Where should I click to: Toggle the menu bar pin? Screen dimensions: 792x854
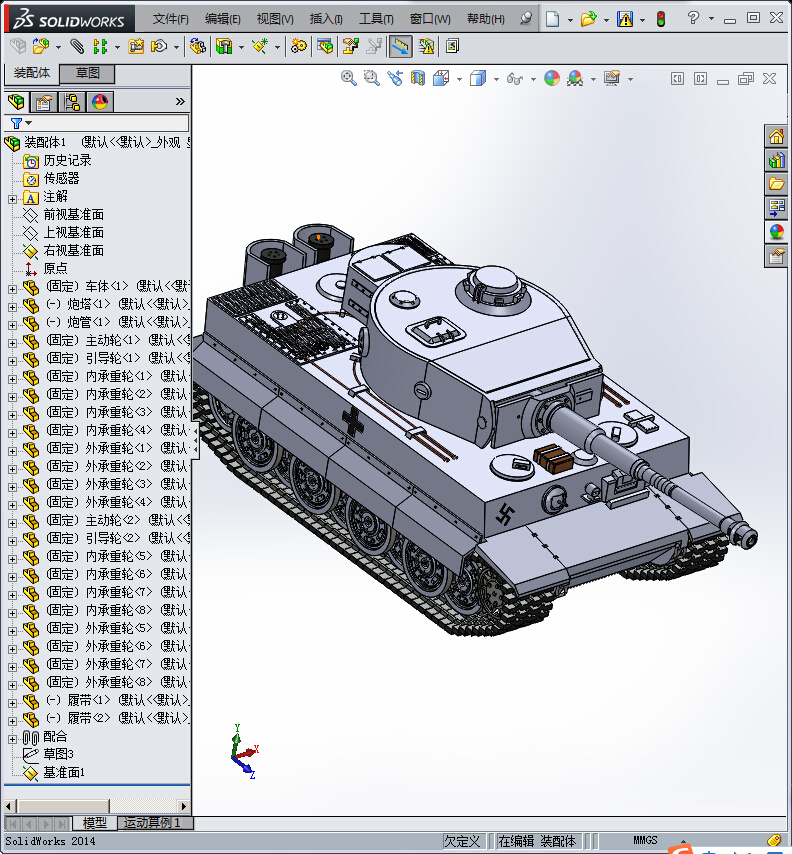(526, 19)
